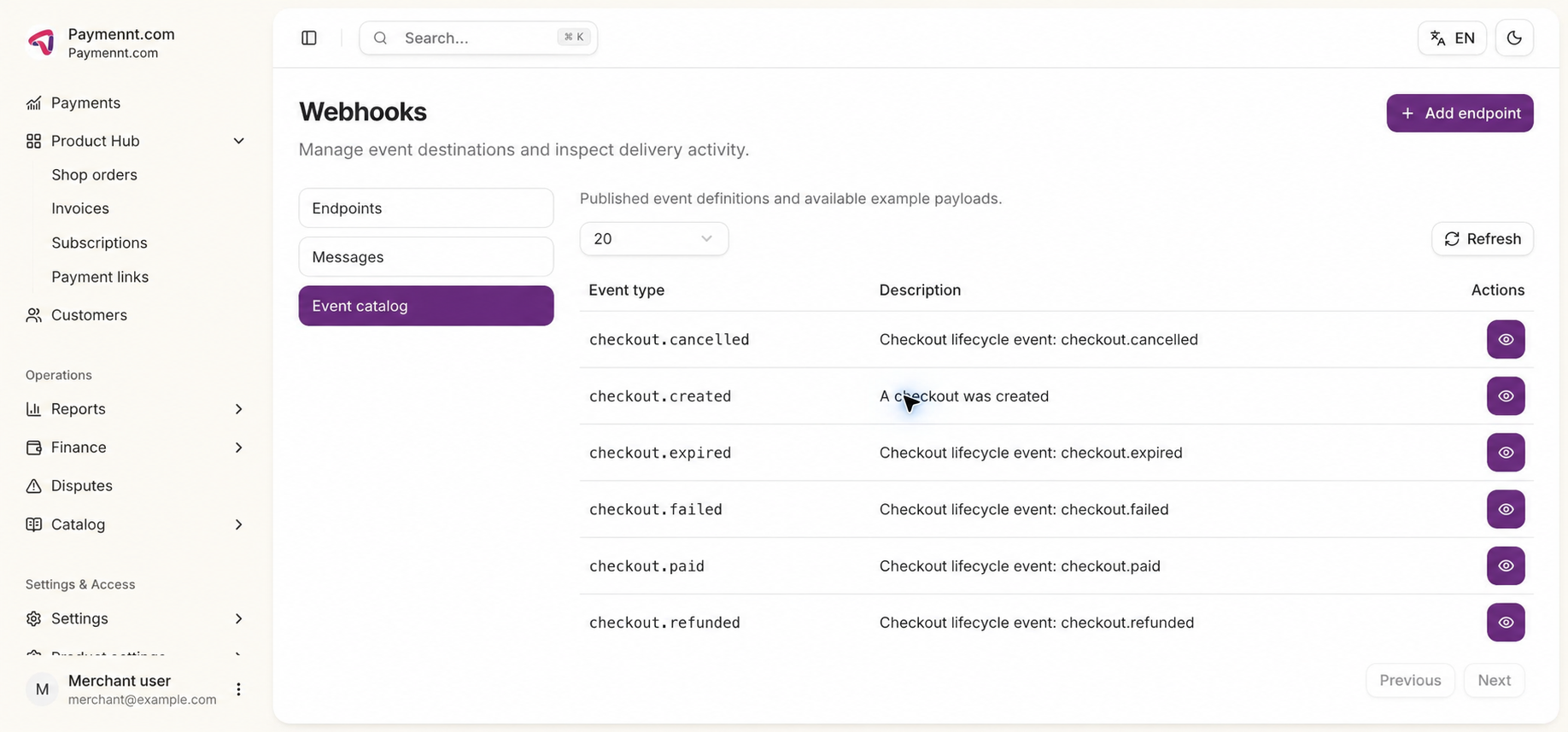Click the Merchant user avatar
This screenshot has width=1568, height=732.
(x=42, y=689)
